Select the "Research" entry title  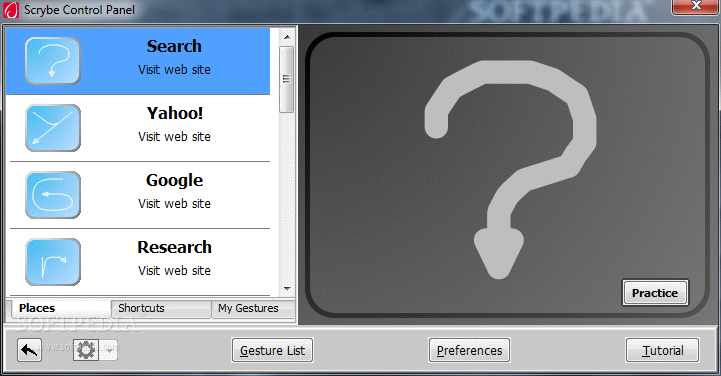[x=174, y=247]
